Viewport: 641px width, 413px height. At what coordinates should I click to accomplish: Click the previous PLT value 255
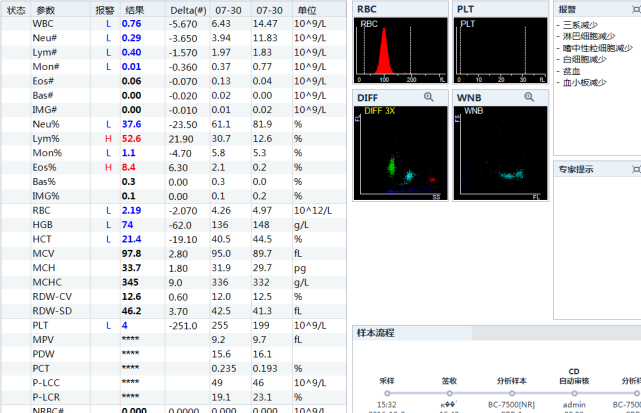click(220, 325)
